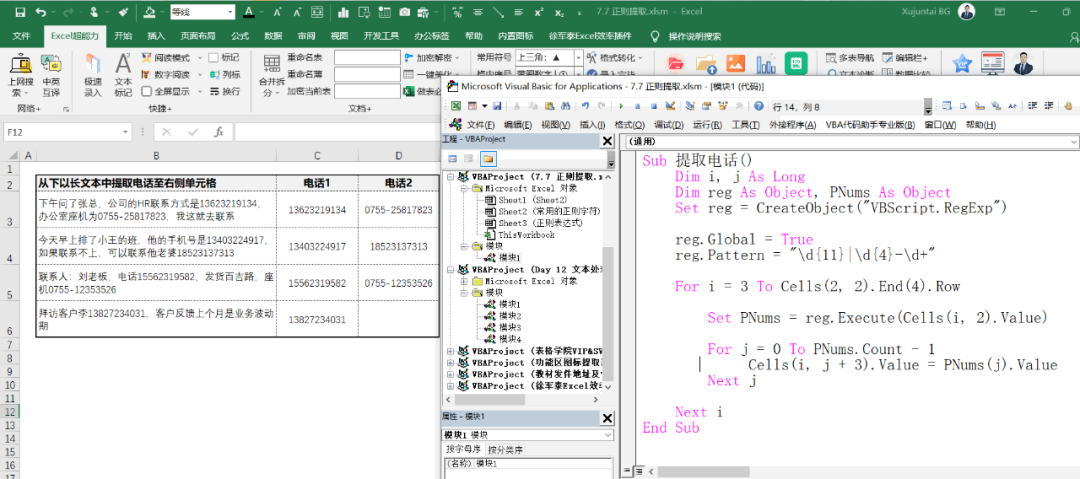
Task: Switch to the 开始 ribbon tab
Action: click(123, 37)
